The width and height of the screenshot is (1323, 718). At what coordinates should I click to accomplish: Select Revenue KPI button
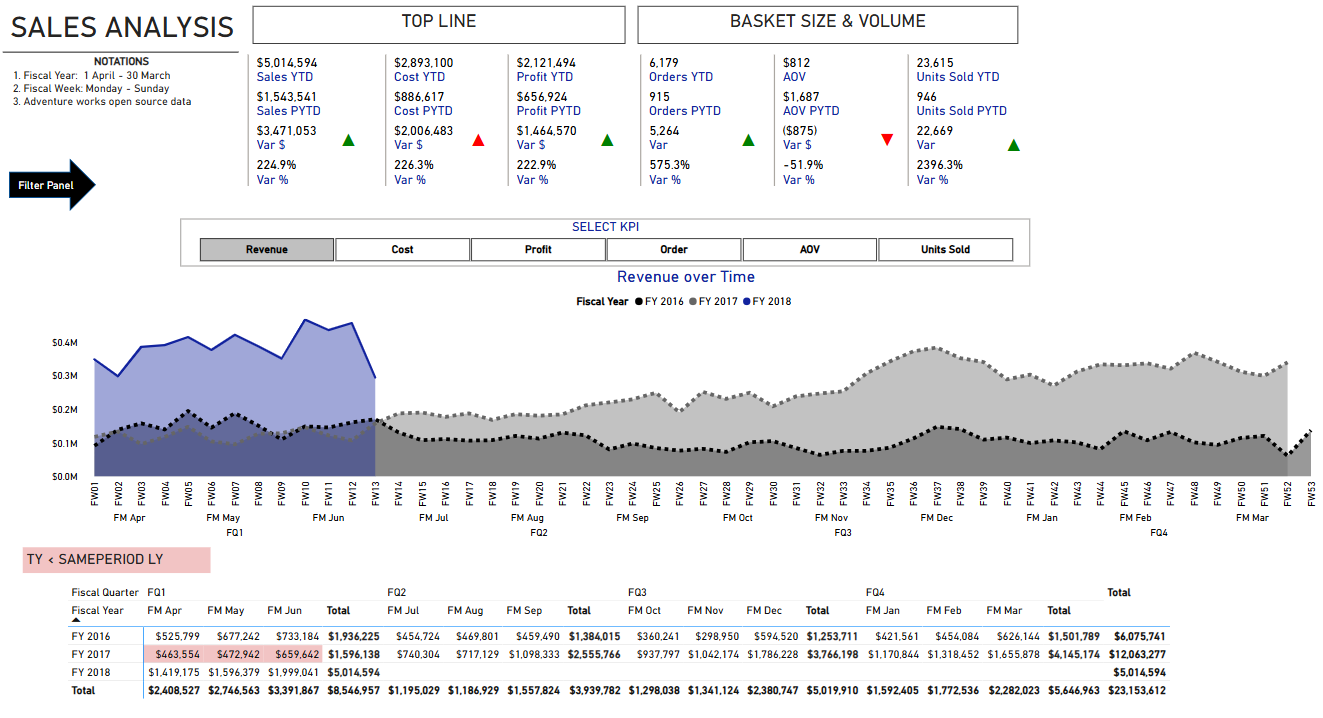267,249
